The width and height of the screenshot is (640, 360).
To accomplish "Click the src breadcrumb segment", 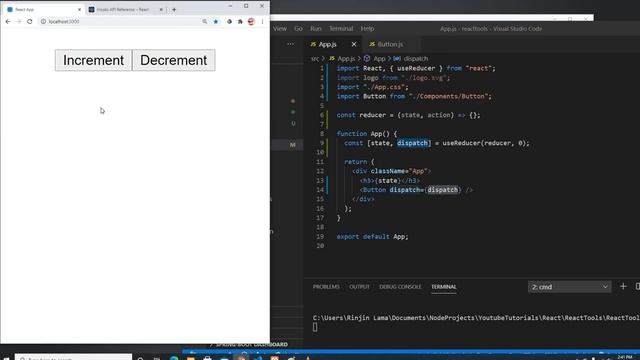I will point(315,59).
